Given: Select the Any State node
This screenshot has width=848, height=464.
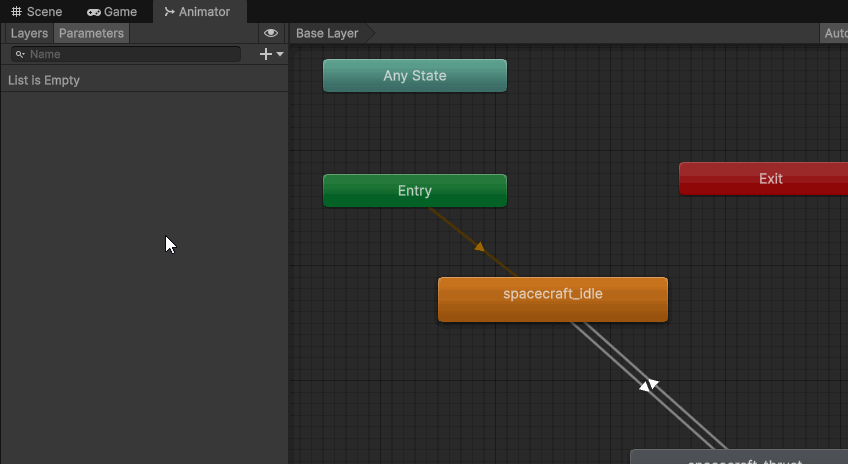Looking at the screenshot, I should [415, 76].
